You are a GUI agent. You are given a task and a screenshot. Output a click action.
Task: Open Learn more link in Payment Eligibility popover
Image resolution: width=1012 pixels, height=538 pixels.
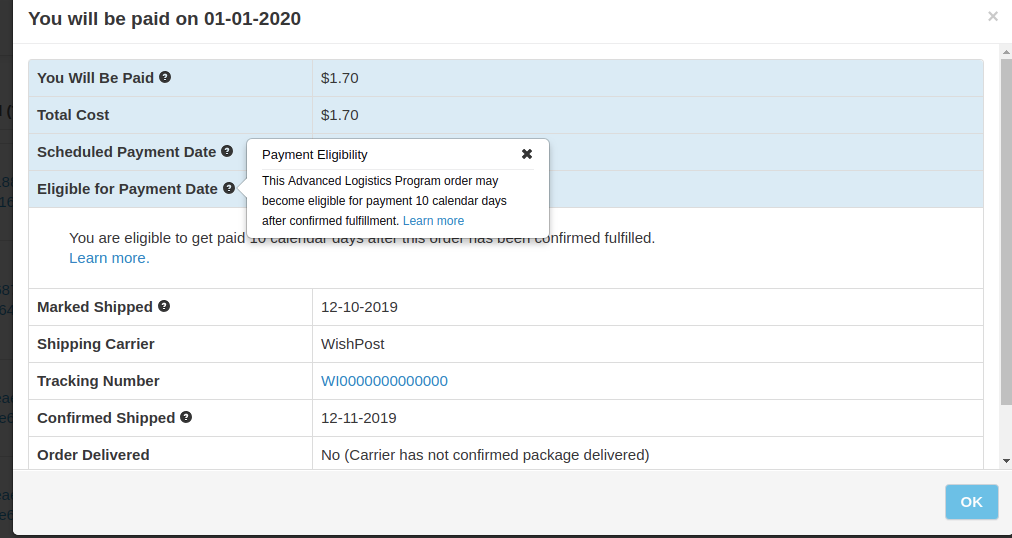point(433,221)
